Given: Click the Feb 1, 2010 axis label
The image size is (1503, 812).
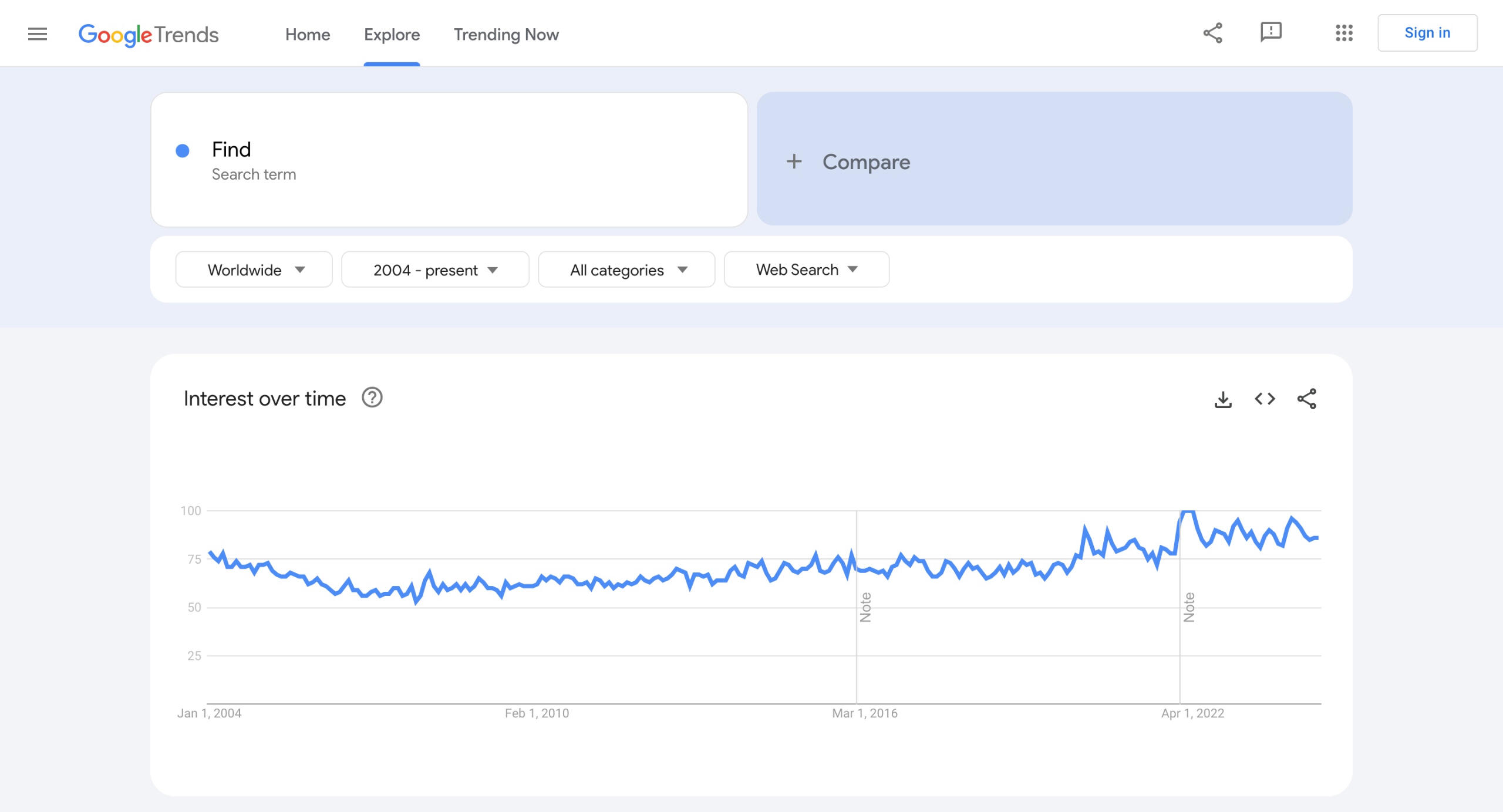Looking at the screenshot, I should [x=537, y=713].
